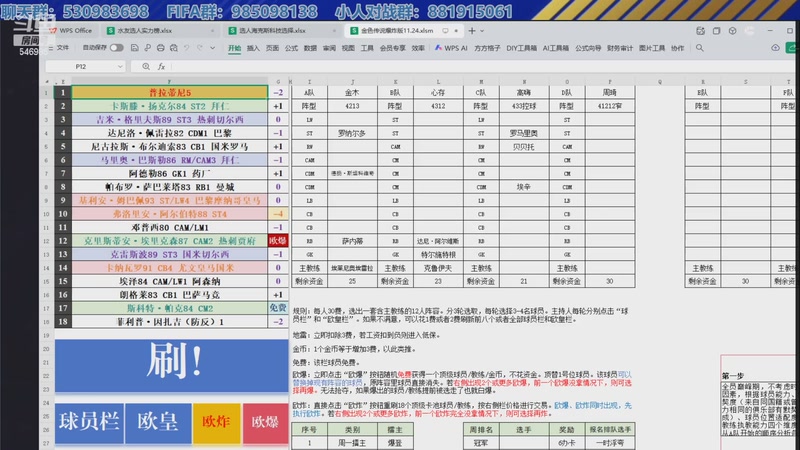The height and width of the screenshot is (450, 800).
Task: Click the redo arrow icon
Action: tap(200, 48)
